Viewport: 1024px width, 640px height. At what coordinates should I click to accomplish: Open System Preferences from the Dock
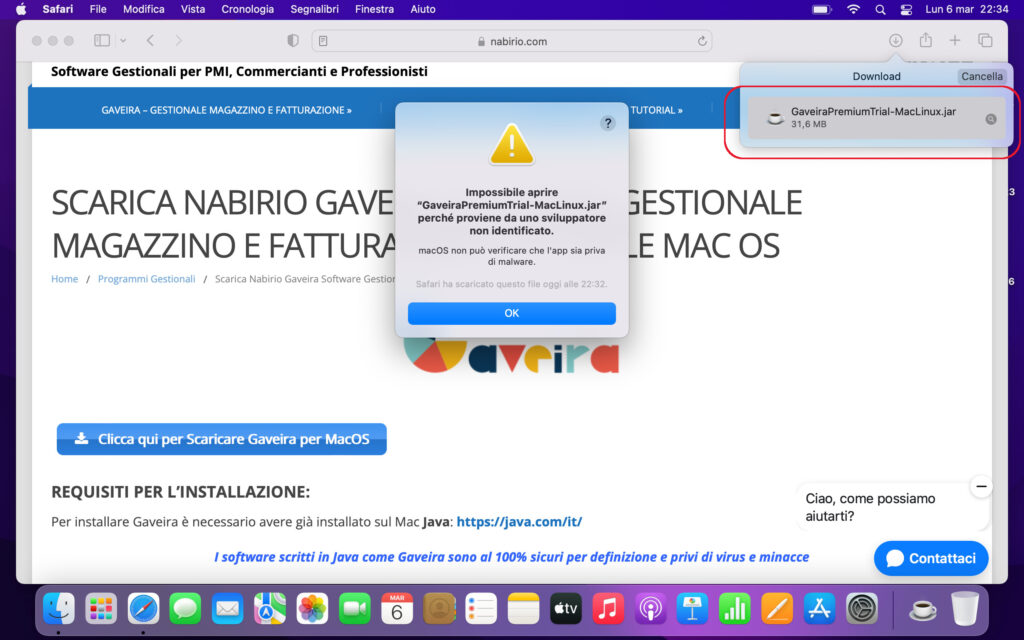pyautogui.click(x=862, y=609)
